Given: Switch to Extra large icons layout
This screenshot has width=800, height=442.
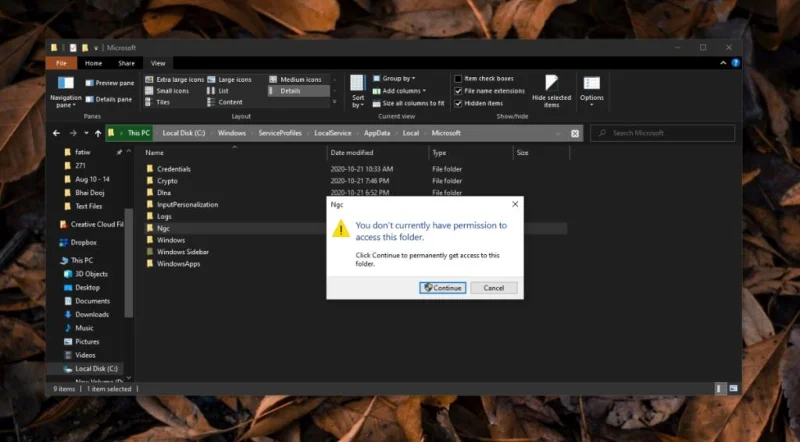Looking at the screenshot, I should click(x=174, y=80).
